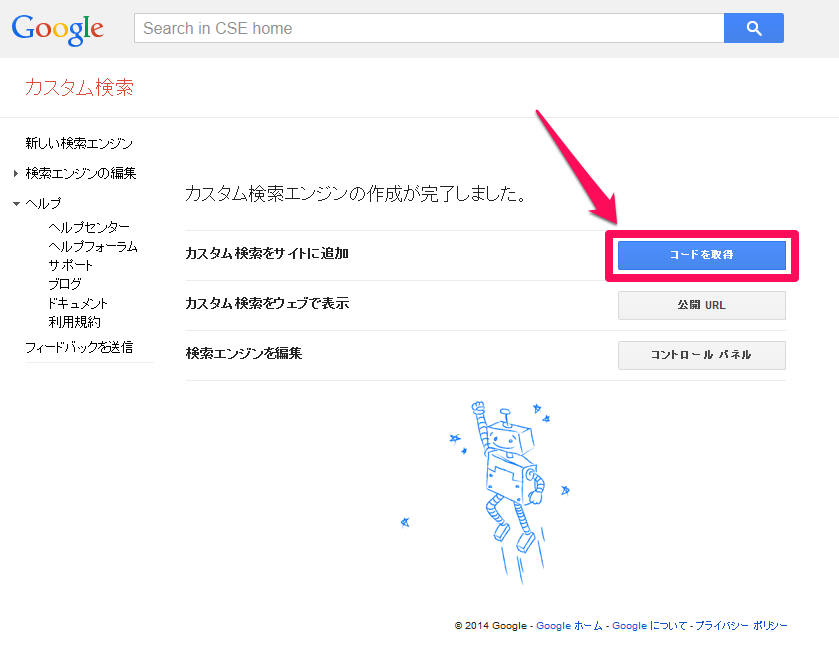Image resolution: width=839 pixels, height=658 pixels.
Task: Click the ヘルプ sidebar item
Action: pos(43,203)
